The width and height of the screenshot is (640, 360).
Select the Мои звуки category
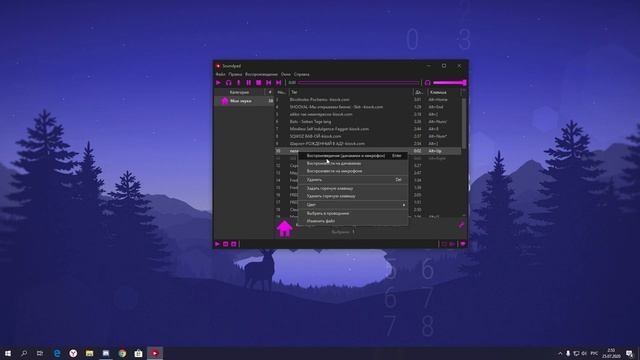244,101
